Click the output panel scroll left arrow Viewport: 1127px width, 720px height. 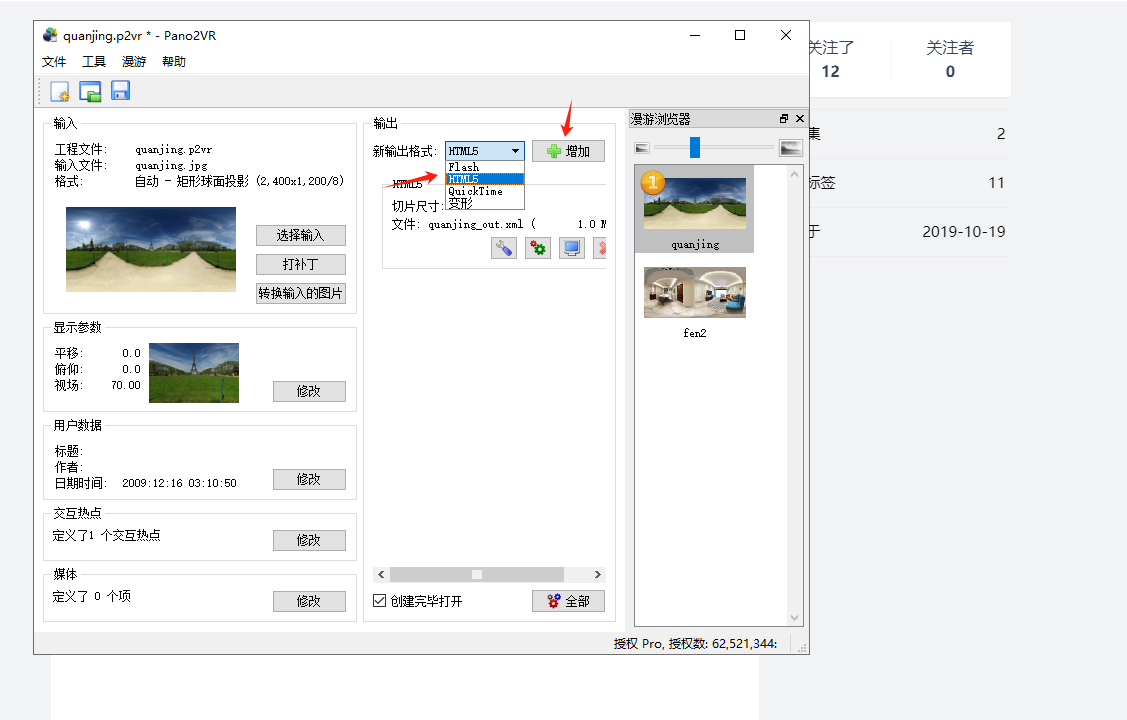381,574
